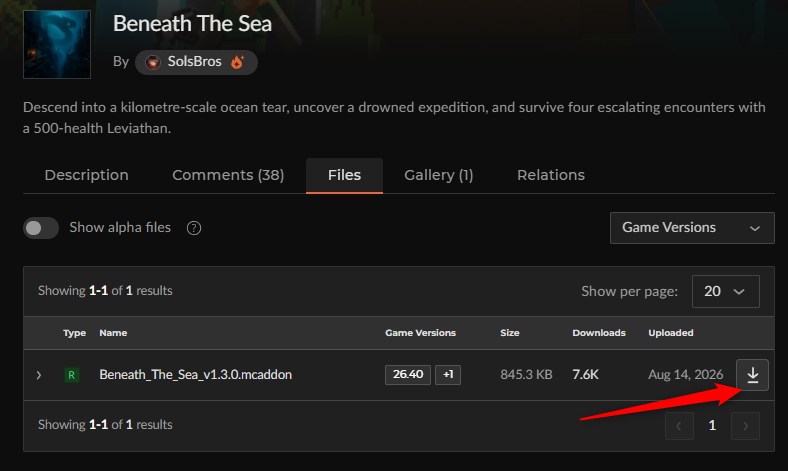Viewport: 788px width, 471px height.
Task: Go to the previous results page arrow
Action: (679, 426)
